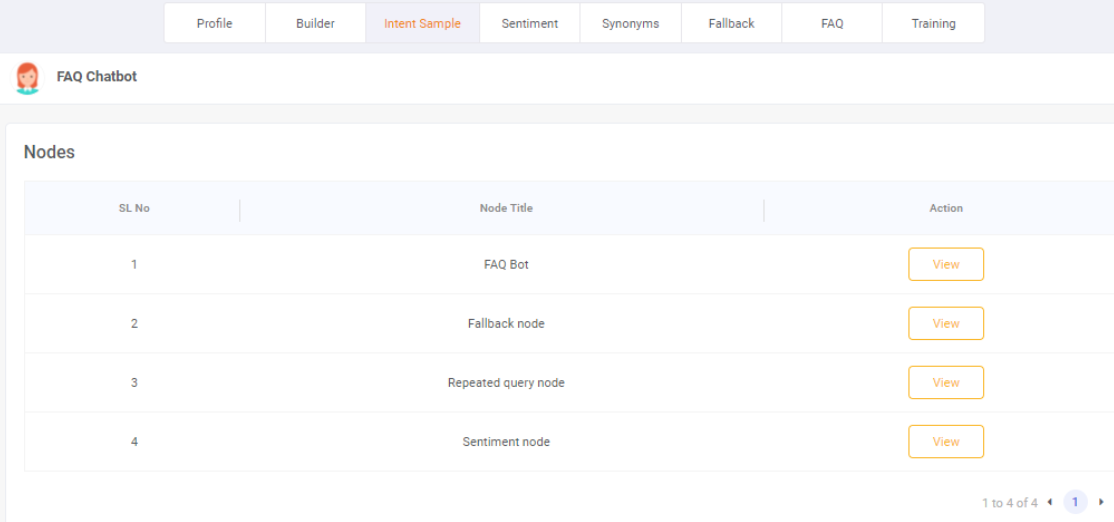Select the Sentiment node title text
Viewport: 1114px width, 522px height.
(506, 441)
